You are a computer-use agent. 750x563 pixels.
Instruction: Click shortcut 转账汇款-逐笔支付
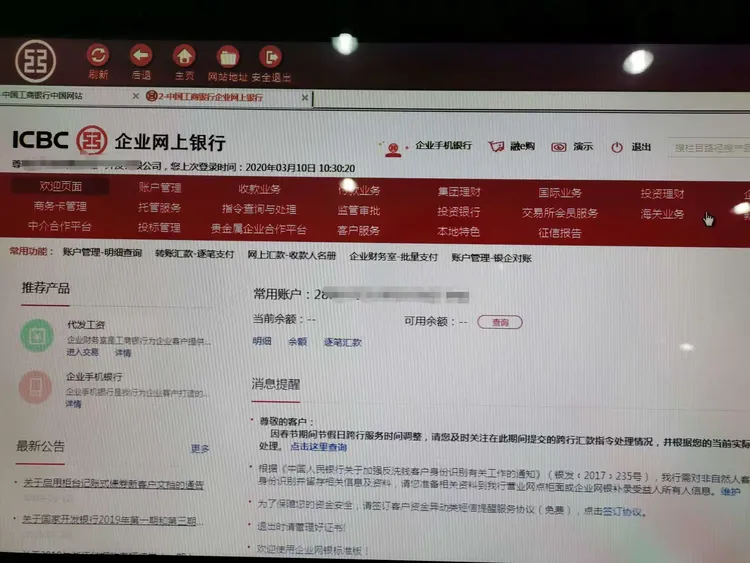coord(194,254)
